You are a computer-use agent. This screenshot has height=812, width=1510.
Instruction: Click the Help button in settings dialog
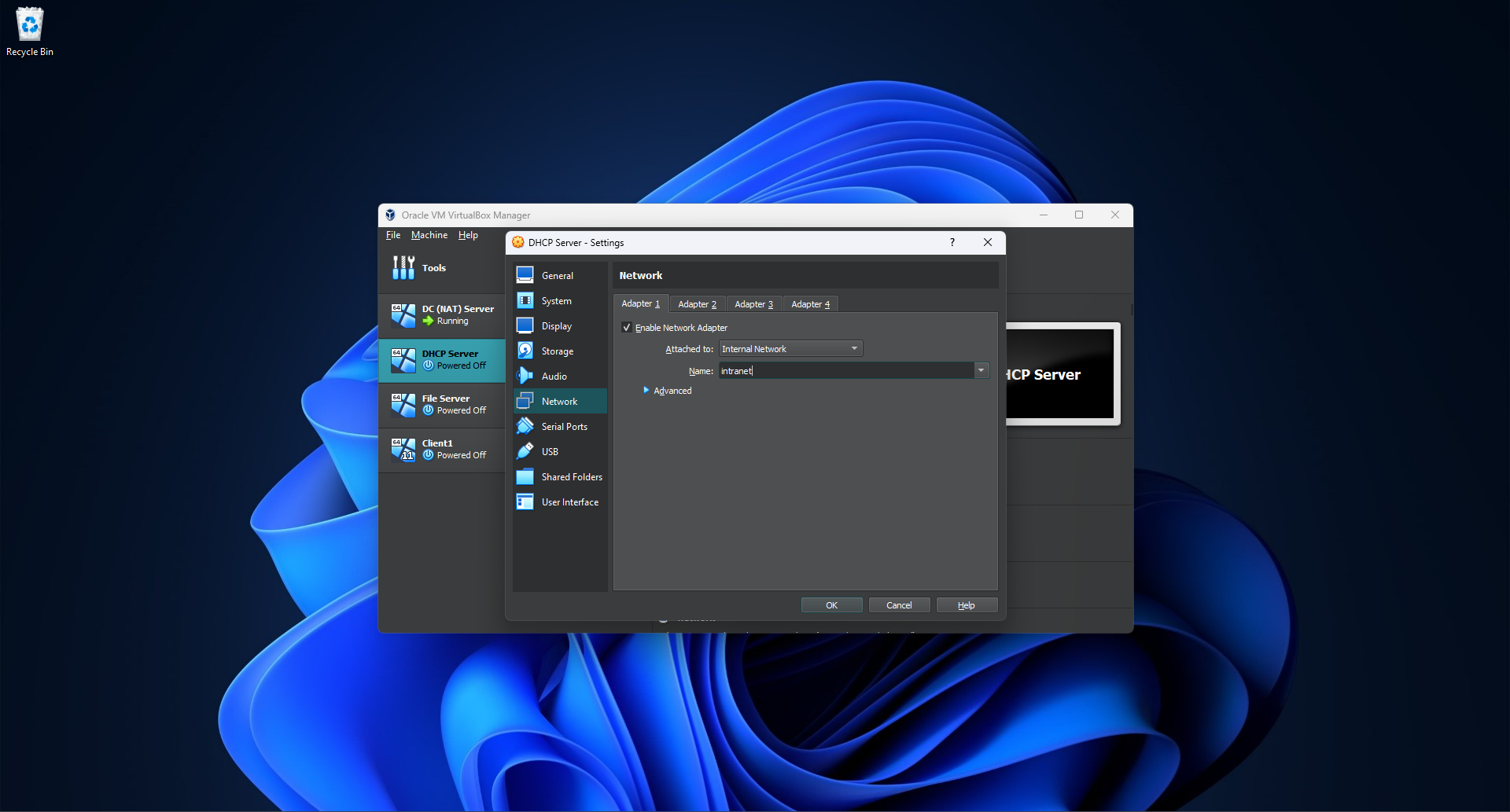(967, 605)
